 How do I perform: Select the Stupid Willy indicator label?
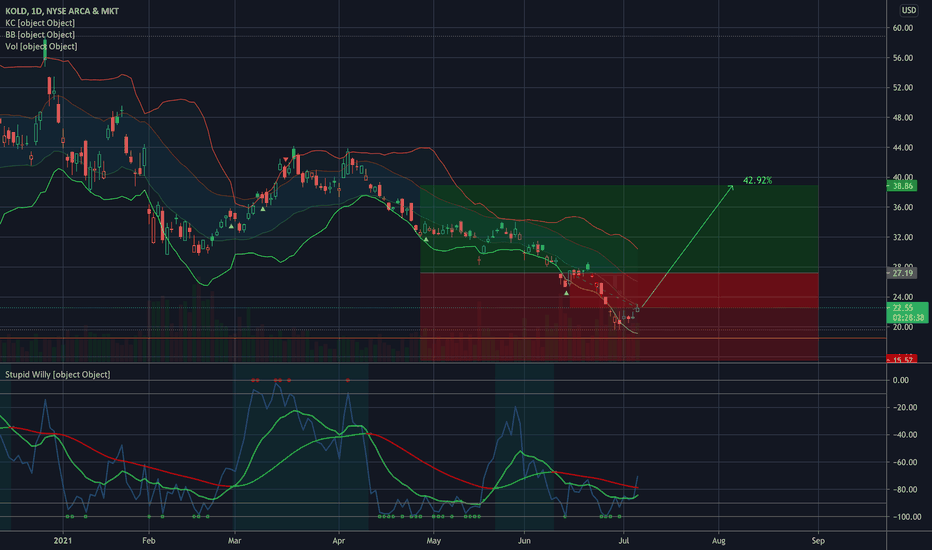tap(58, 375)
